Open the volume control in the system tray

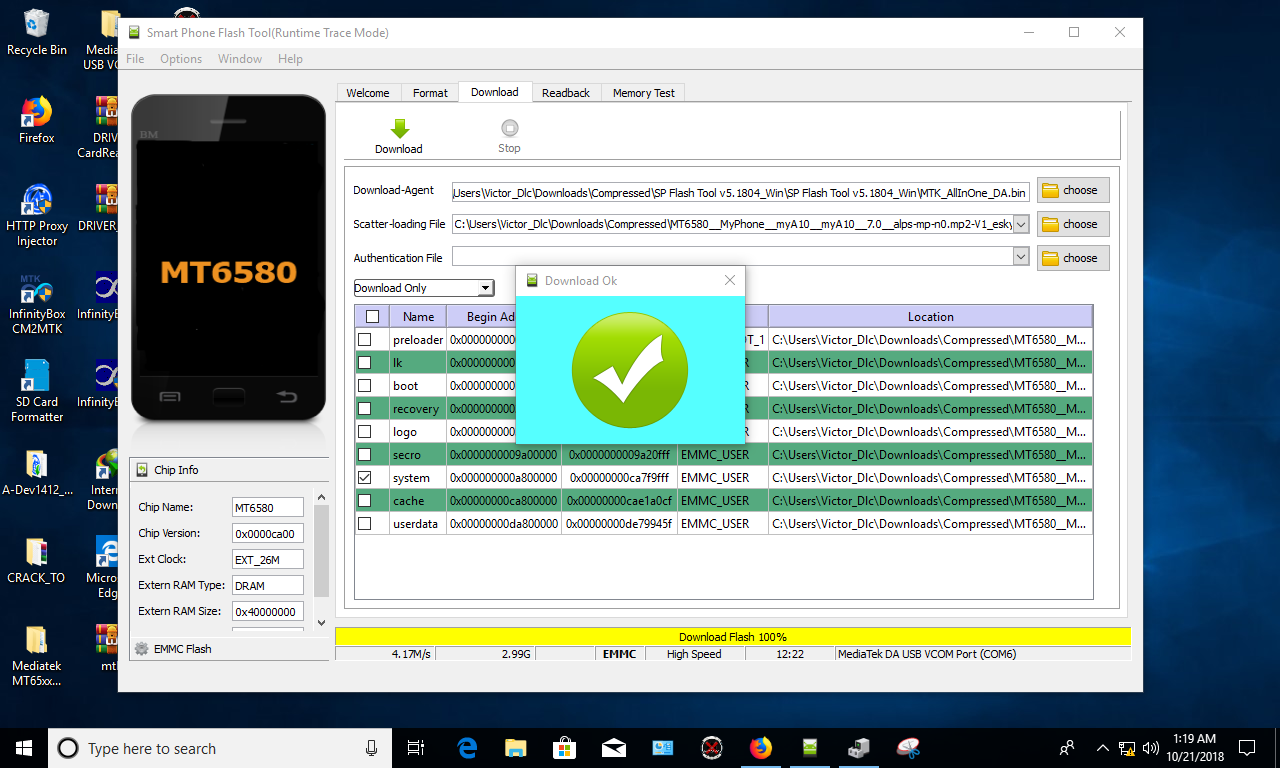coord(1150,748)
